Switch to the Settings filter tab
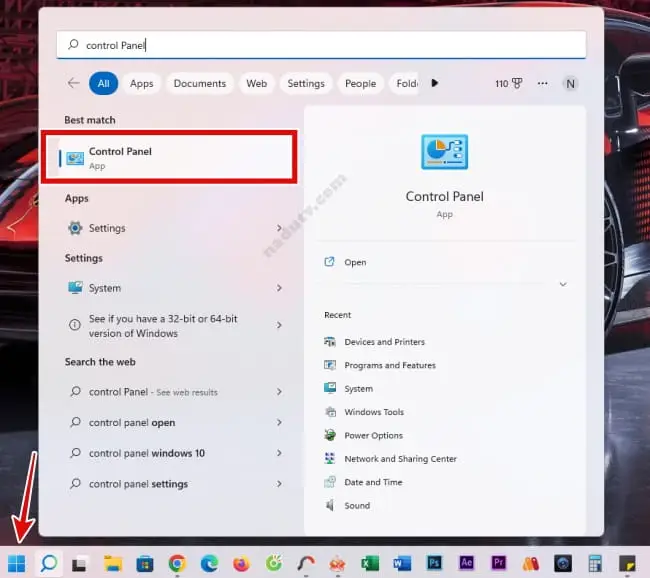 click(x=306, y=83)
